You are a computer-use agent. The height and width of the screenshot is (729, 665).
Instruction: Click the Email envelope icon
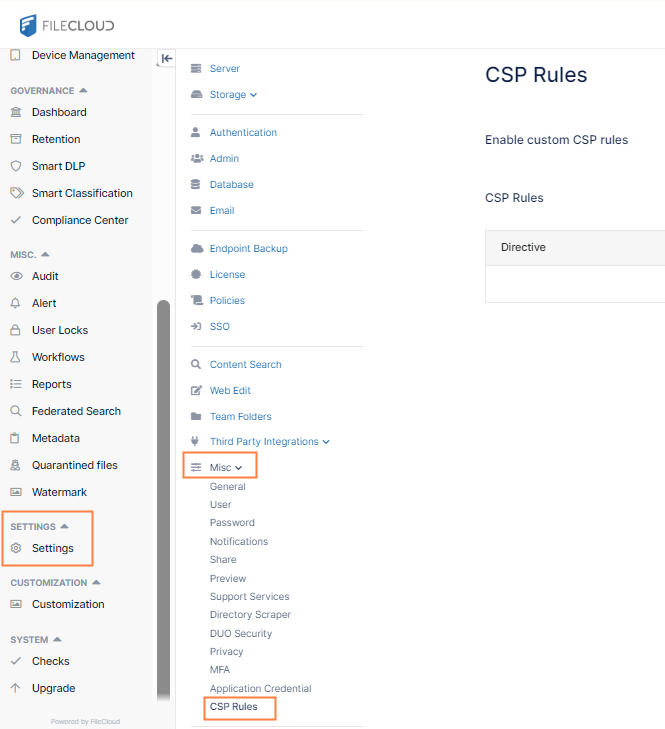pyautogui.click(x=196, y=211)
